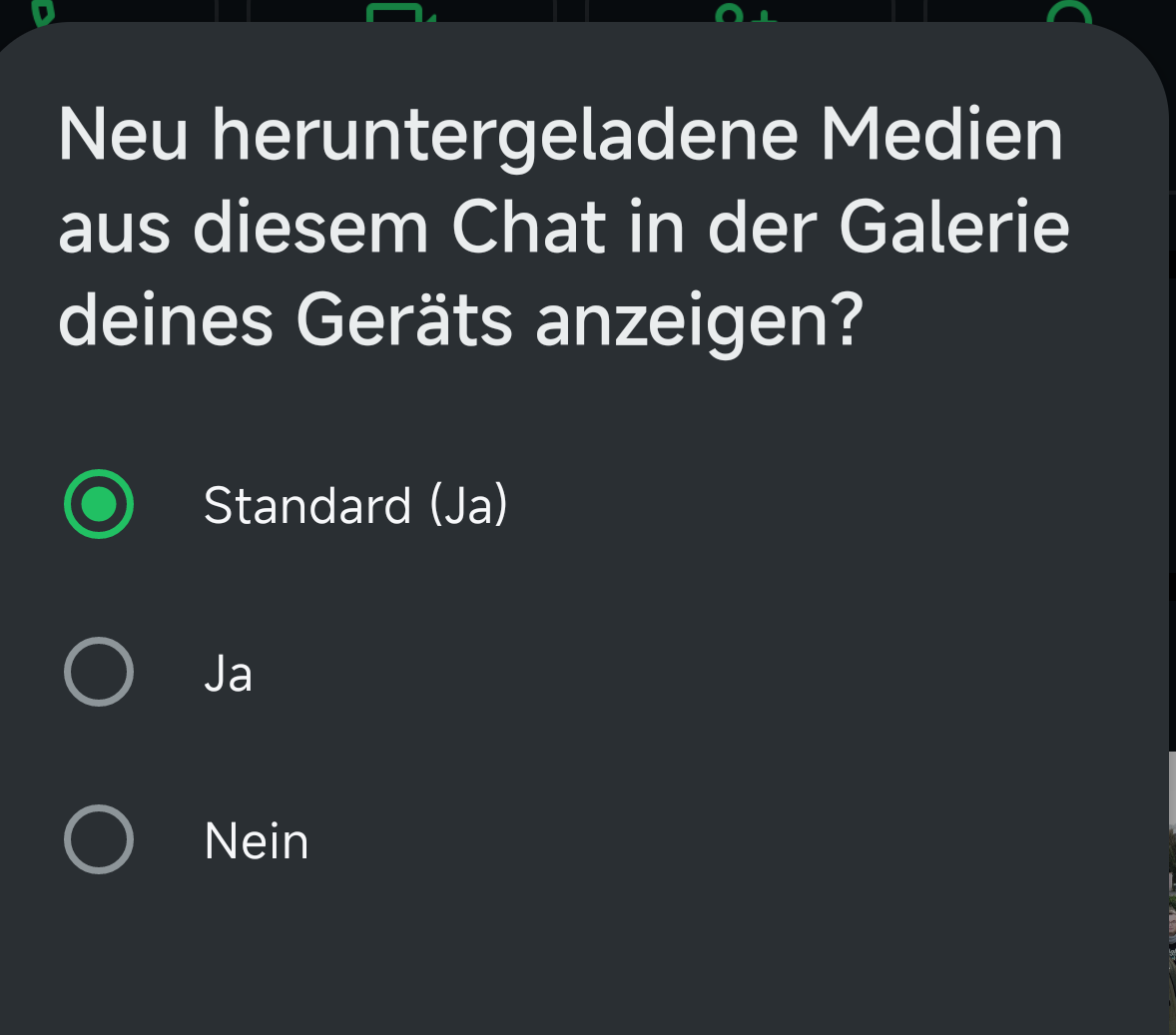Tap the 'Ja' option label text
Screen dimensions: 1176x1035
coord(228,673)
